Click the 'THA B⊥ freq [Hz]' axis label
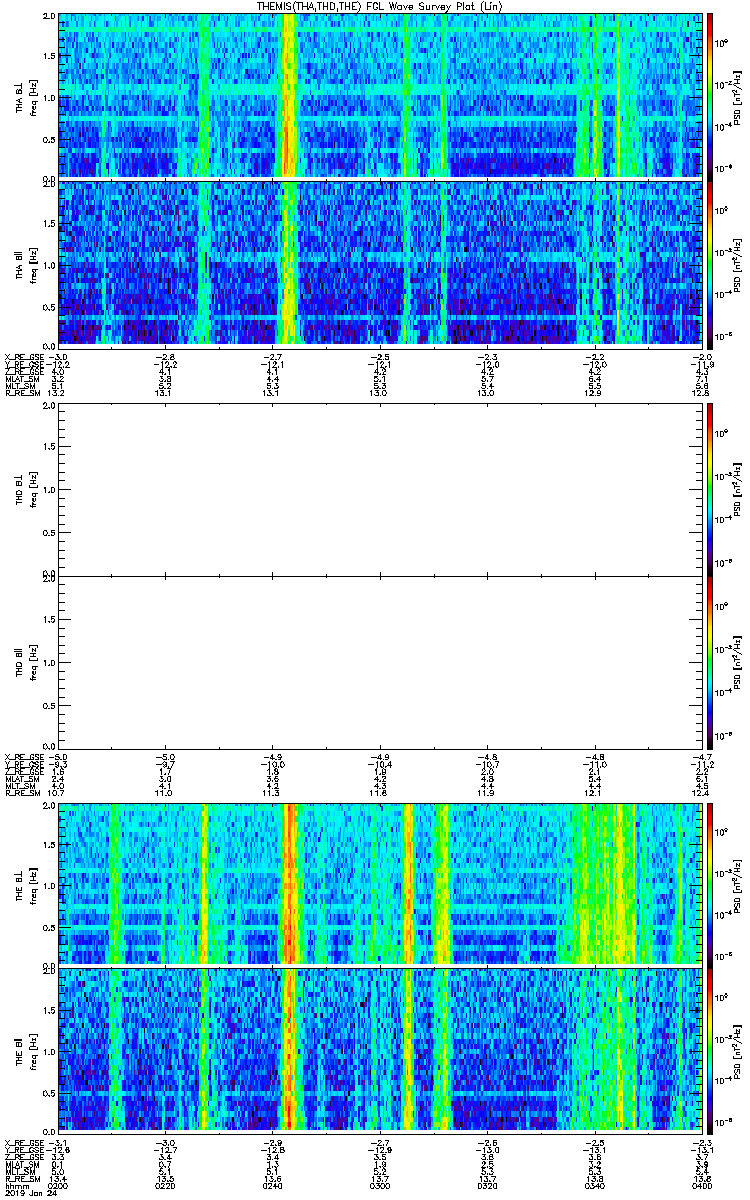The image size is (750, 1200). (x=25, y=97)
